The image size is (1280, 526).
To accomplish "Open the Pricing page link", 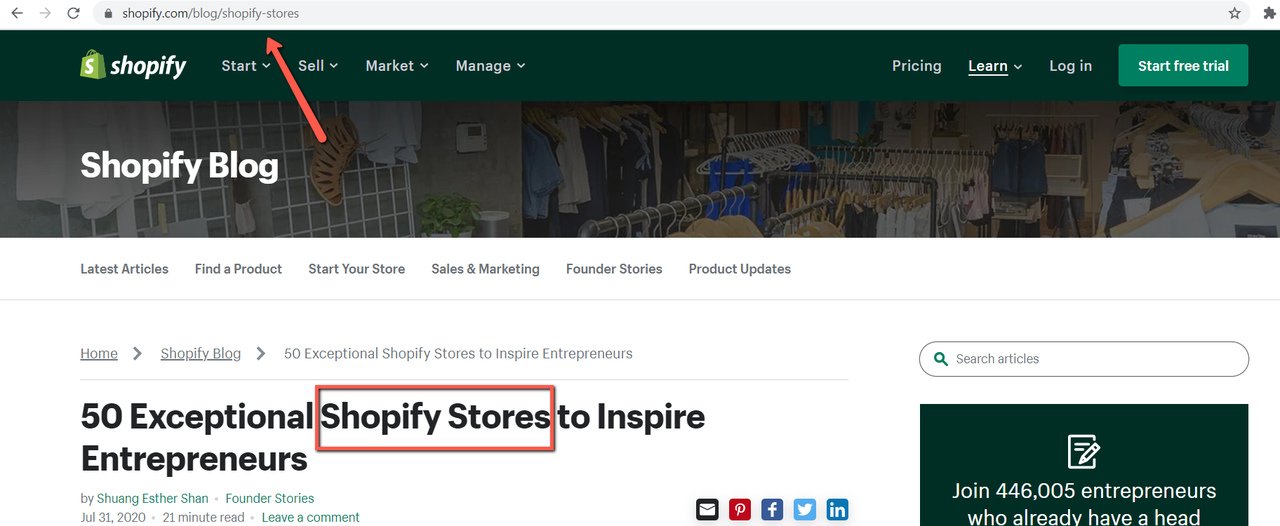I will [x=917, y=66].
